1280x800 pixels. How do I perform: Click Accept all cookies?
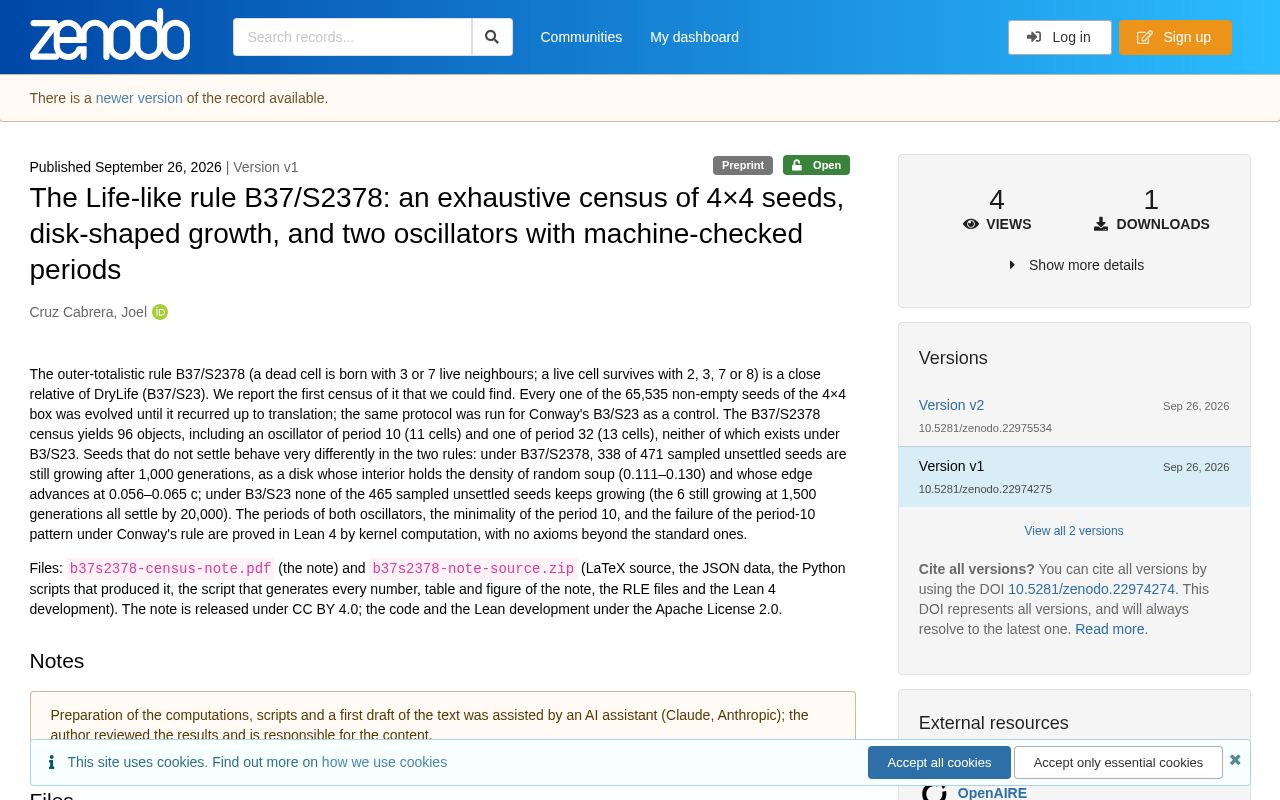pyautogui.click(x=939, y=762)
